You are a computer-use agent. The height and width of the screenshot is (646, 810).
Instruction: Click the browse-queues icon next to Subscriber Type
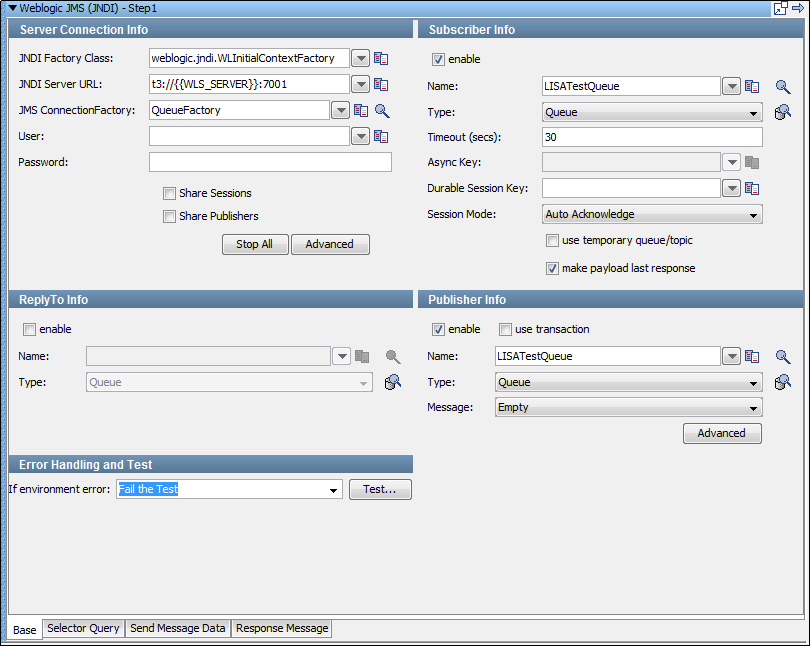[x=783, y=112]
